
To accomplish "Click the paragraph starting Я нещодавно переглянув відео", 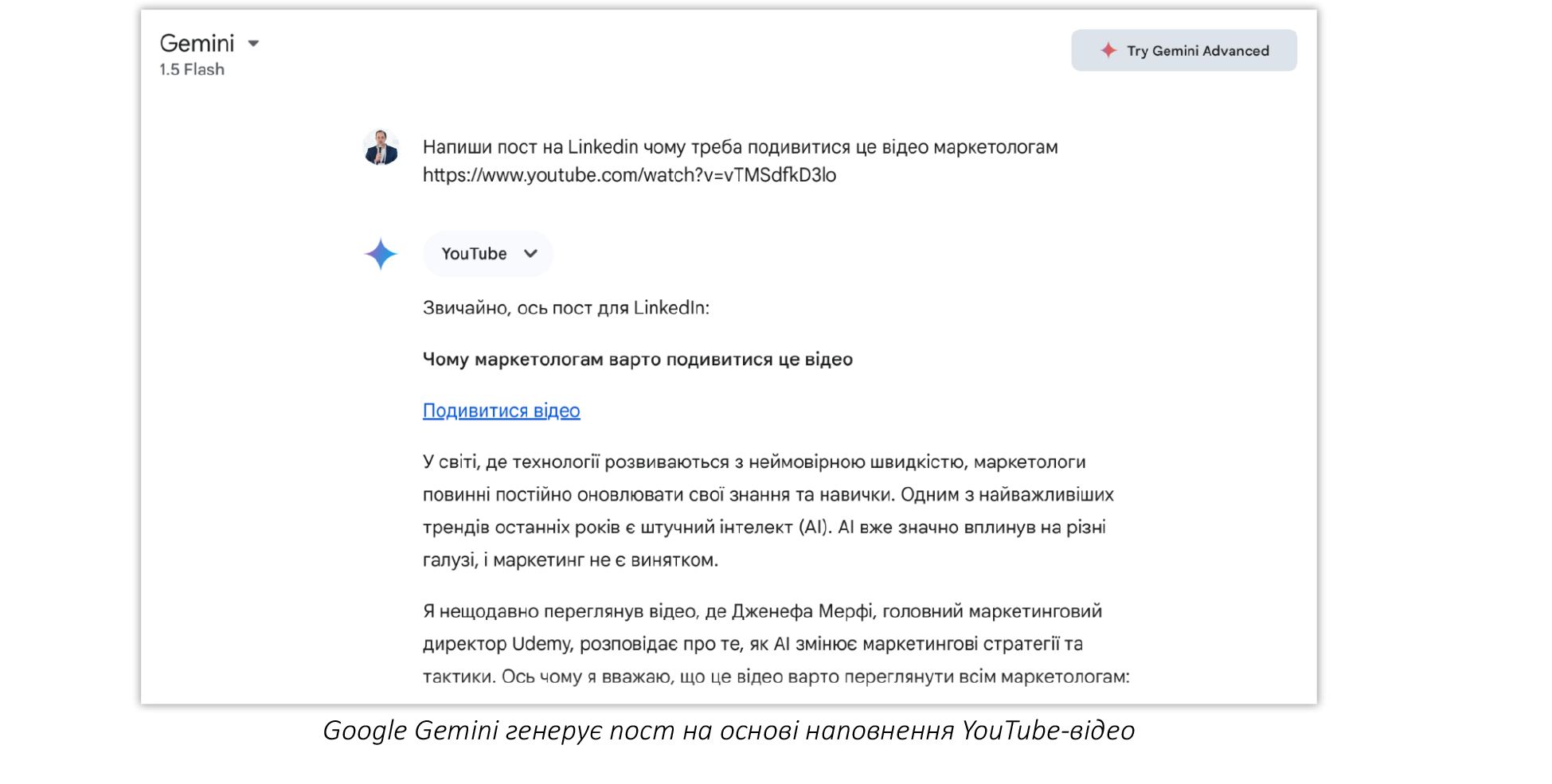I will click(x=776, y=644).
